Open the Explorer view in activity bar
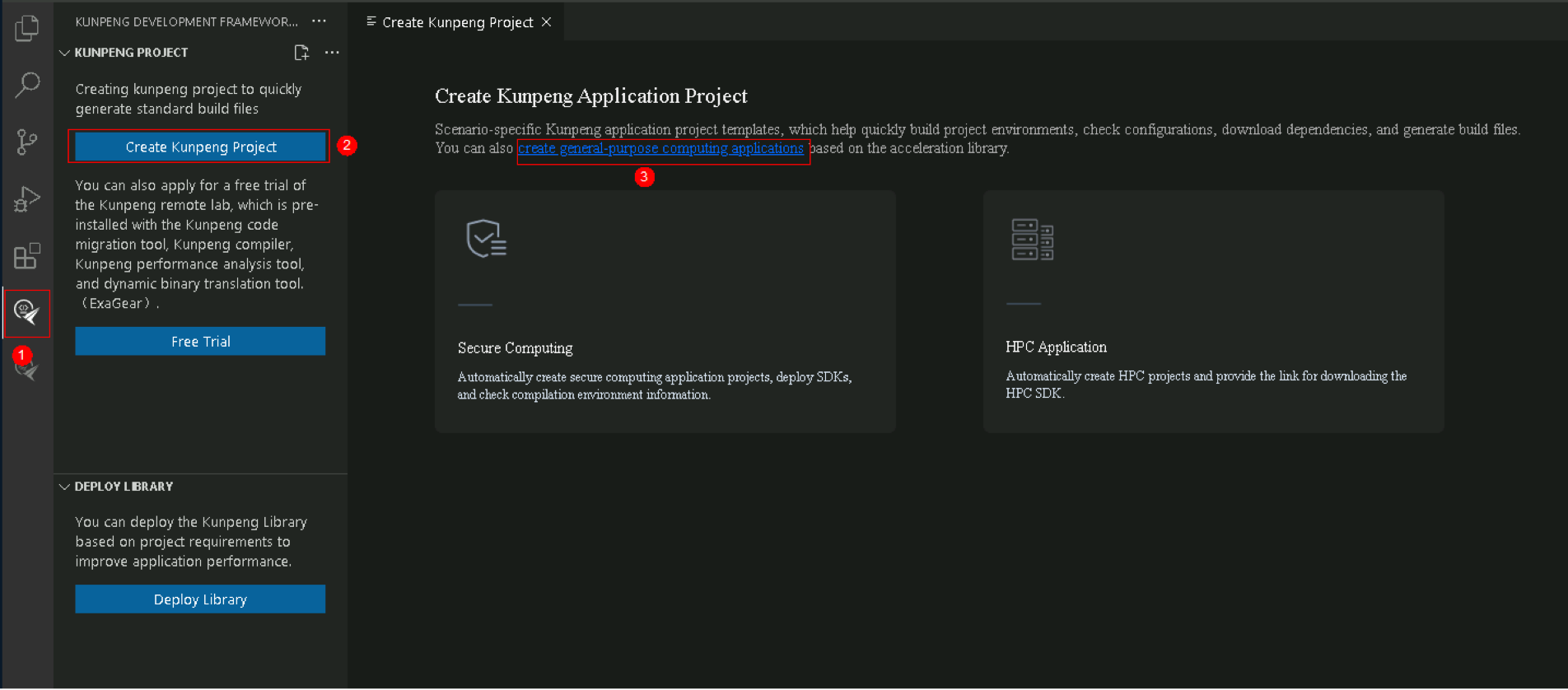Screen dimensions: 1568x690 [27, 29]
